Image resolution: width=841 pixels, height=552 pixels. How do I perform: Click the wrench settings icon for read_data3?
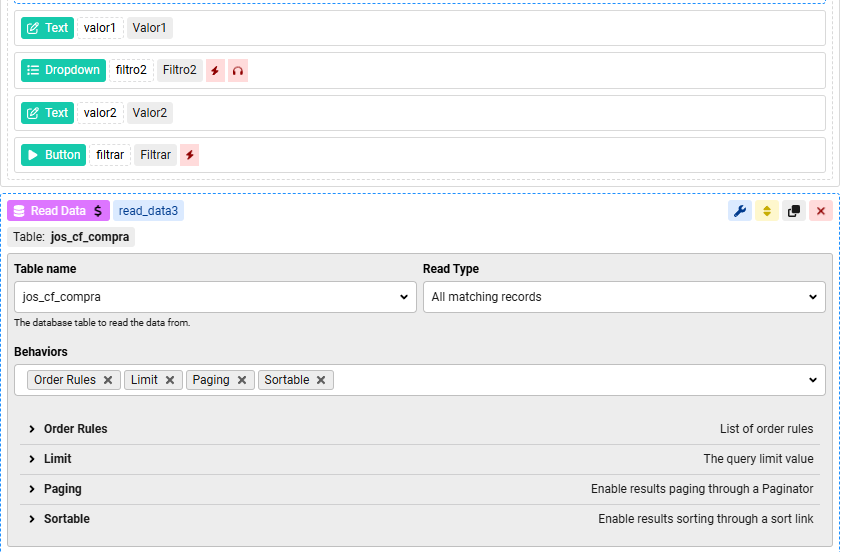(x=740, y=211)
